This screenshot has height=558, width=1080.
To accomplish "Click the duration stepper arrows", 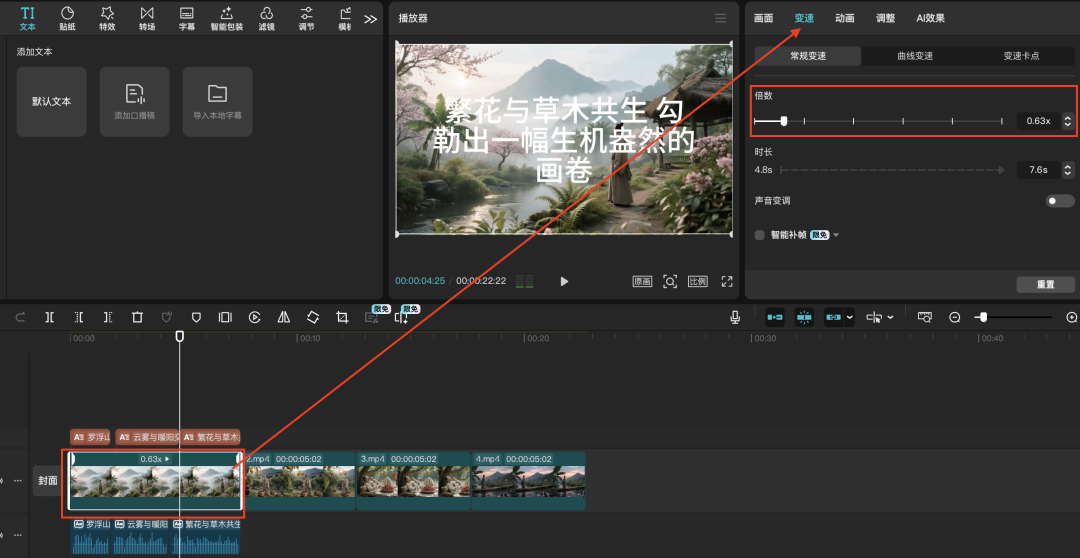I will pyautogui.click(x=1068, y=169).
